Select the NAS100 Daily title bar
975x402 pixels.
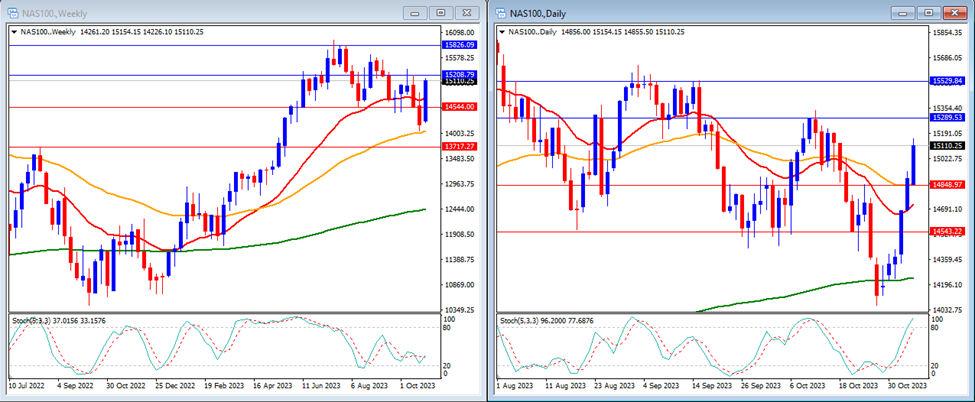[x=700, y=12]
